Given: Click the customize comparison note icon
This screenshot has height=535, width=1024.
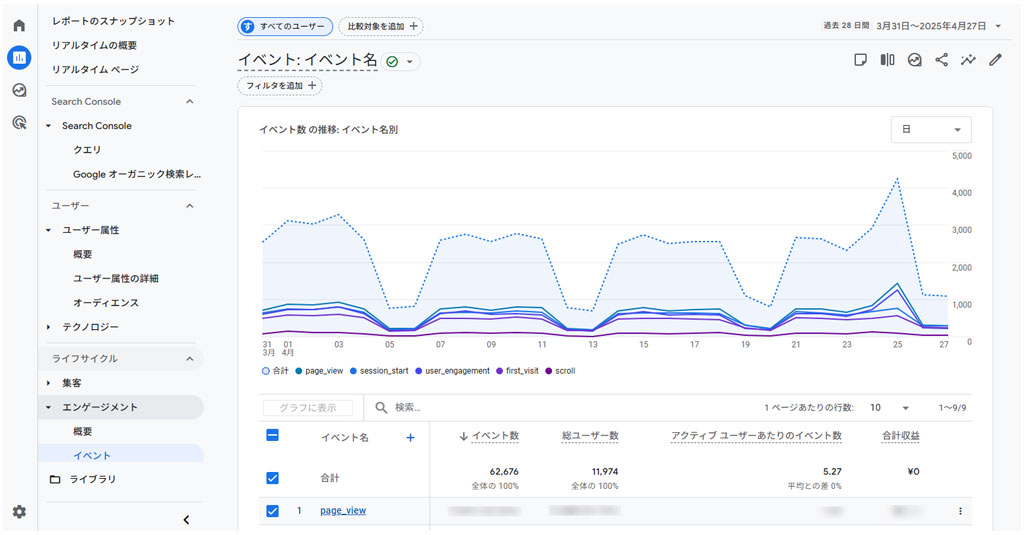Looking at the screenshot, I should click(x=860, y=60).
